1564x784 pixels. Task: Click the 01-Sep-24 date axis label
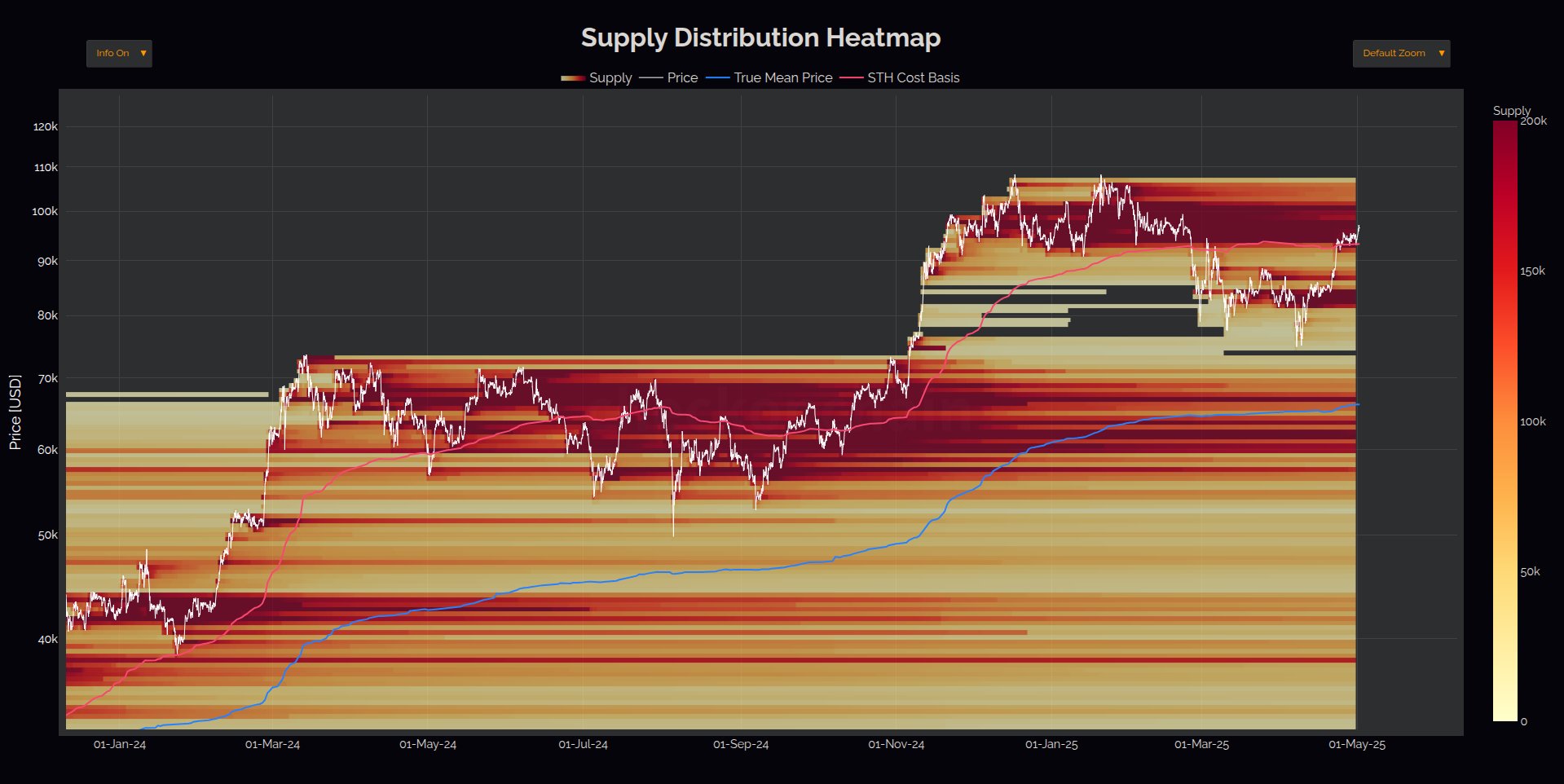[x=741, y=744]
